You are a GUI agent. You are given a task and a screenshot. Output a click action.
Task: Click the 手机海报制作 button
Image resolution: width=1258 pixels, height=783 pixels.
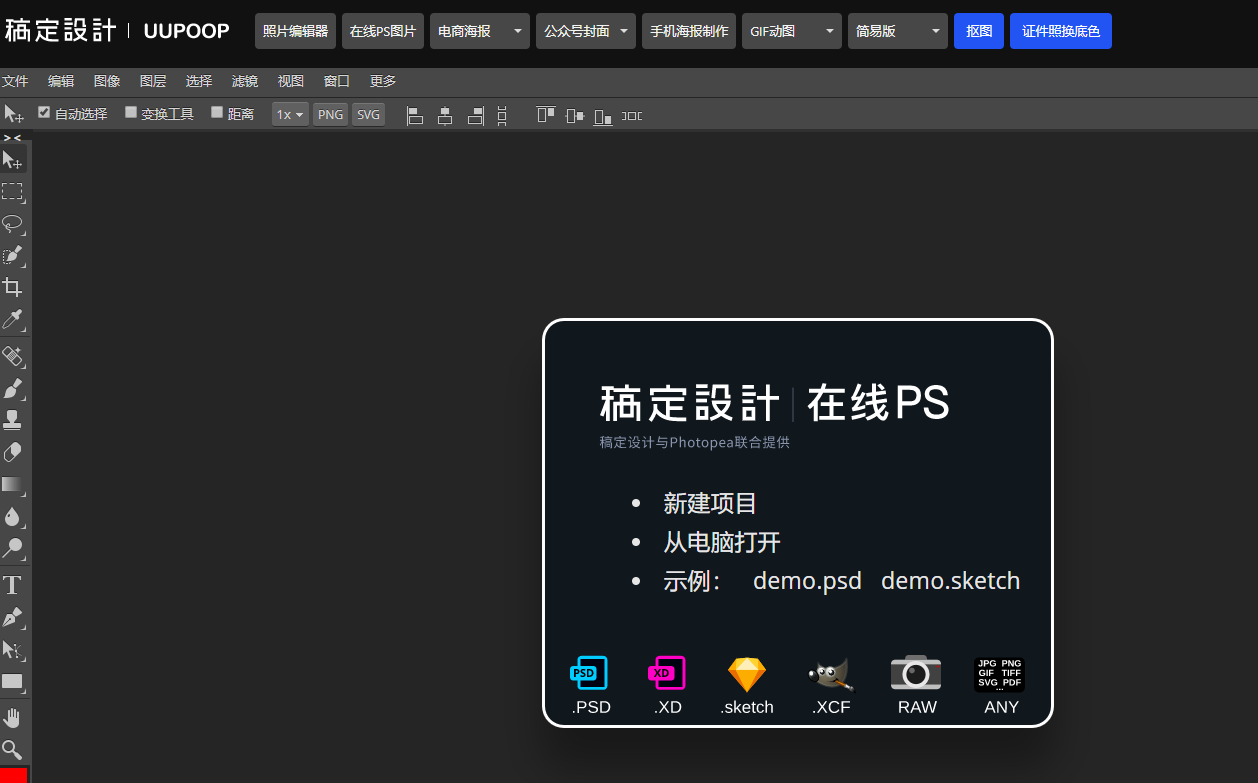click(689, 31)
